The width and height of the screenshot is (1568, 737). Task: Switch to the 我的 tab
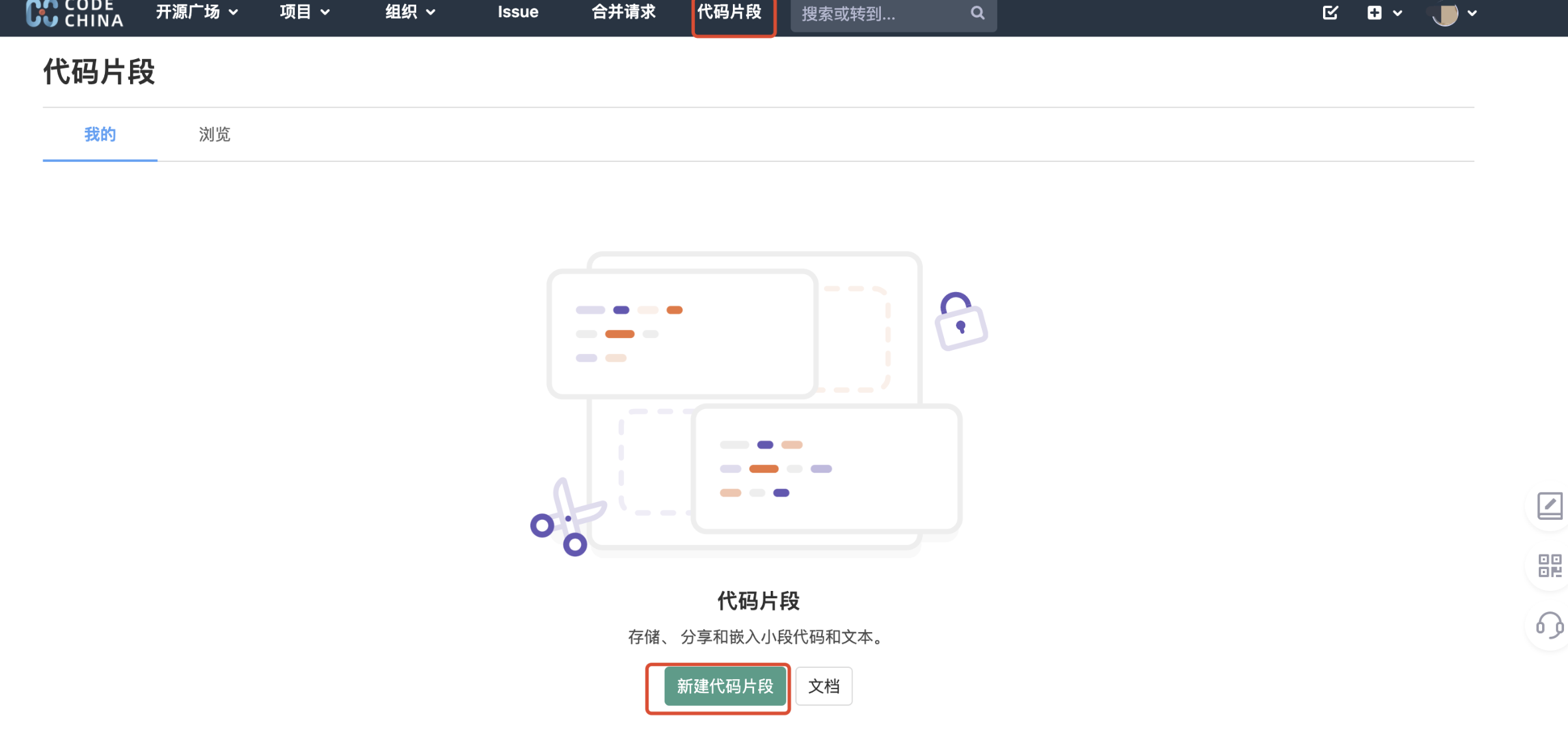click(x=100, y=135)
